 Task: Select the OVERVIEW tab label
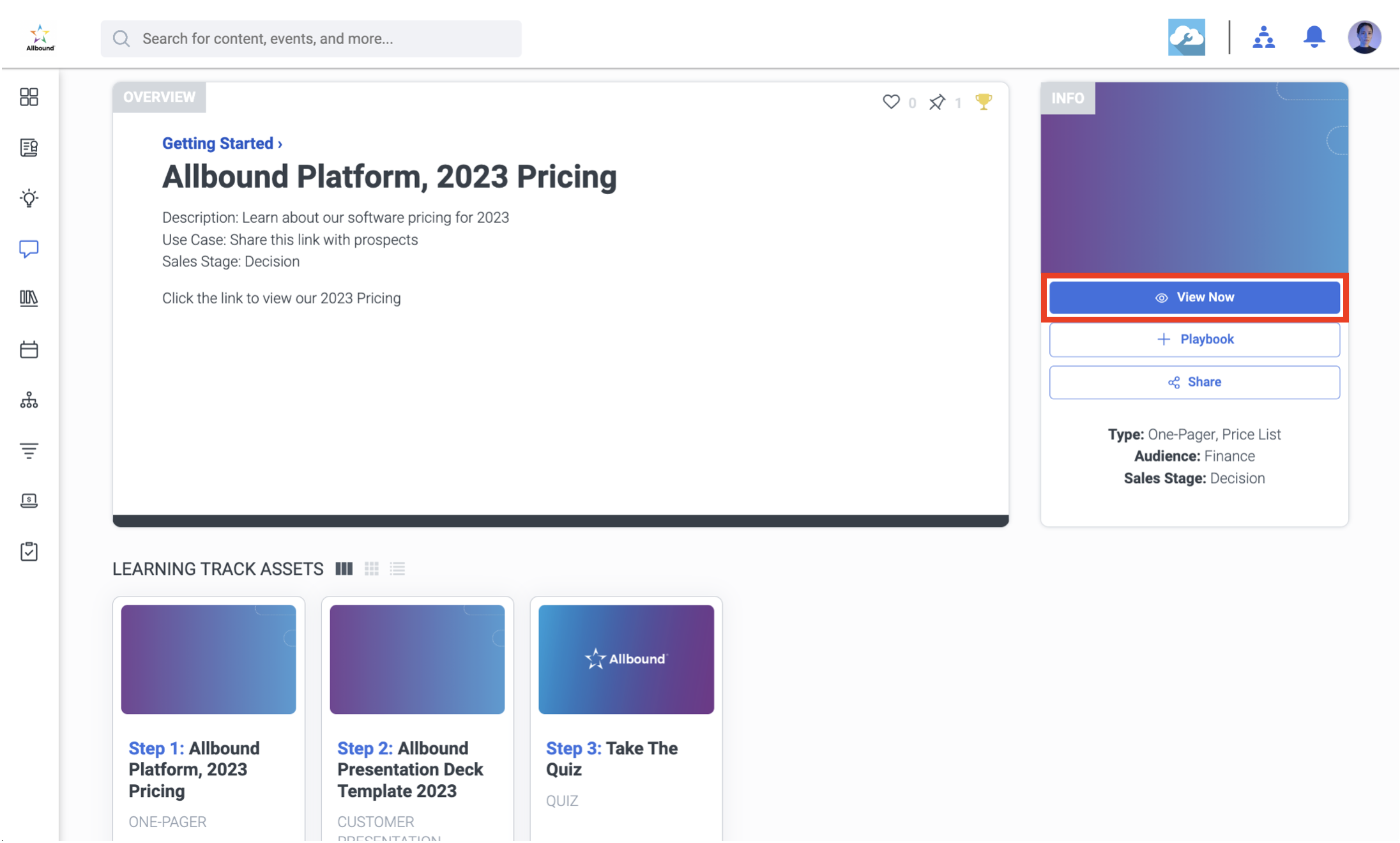pos(159,97)
